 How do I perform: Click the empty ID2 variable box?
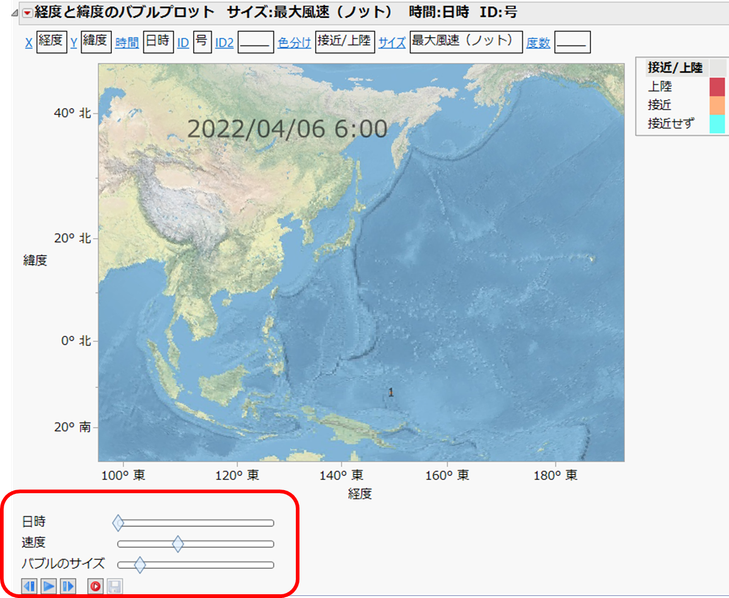256,42
